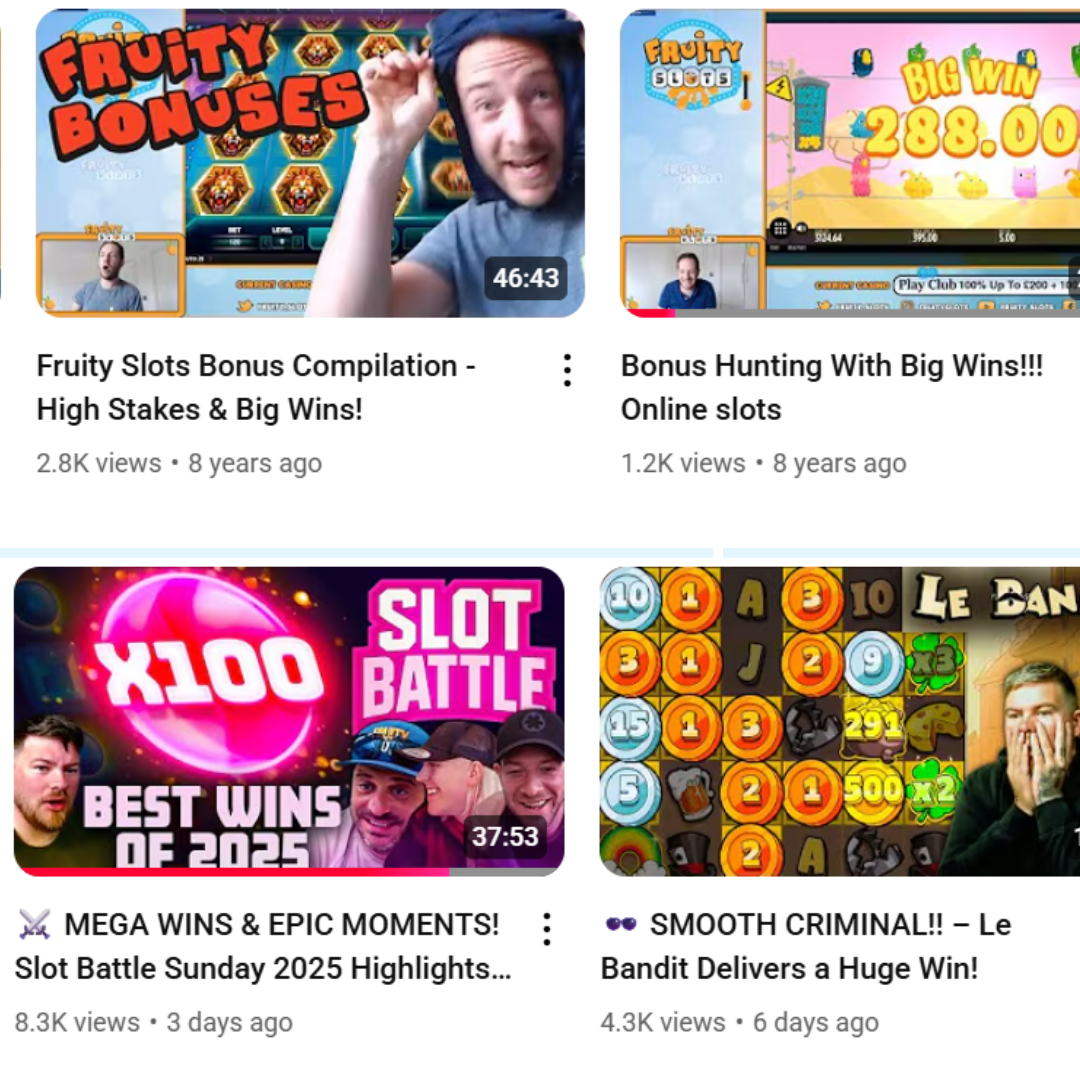
Task: Click the 37:53 duration badge
Action: coord(505,837)
